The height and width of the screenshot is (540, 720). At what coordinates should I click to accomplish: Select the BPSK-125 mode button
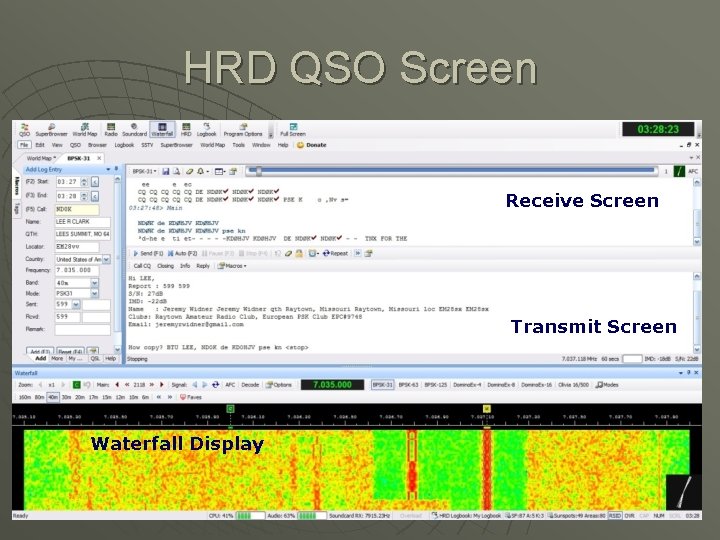(x=435, y=385)
